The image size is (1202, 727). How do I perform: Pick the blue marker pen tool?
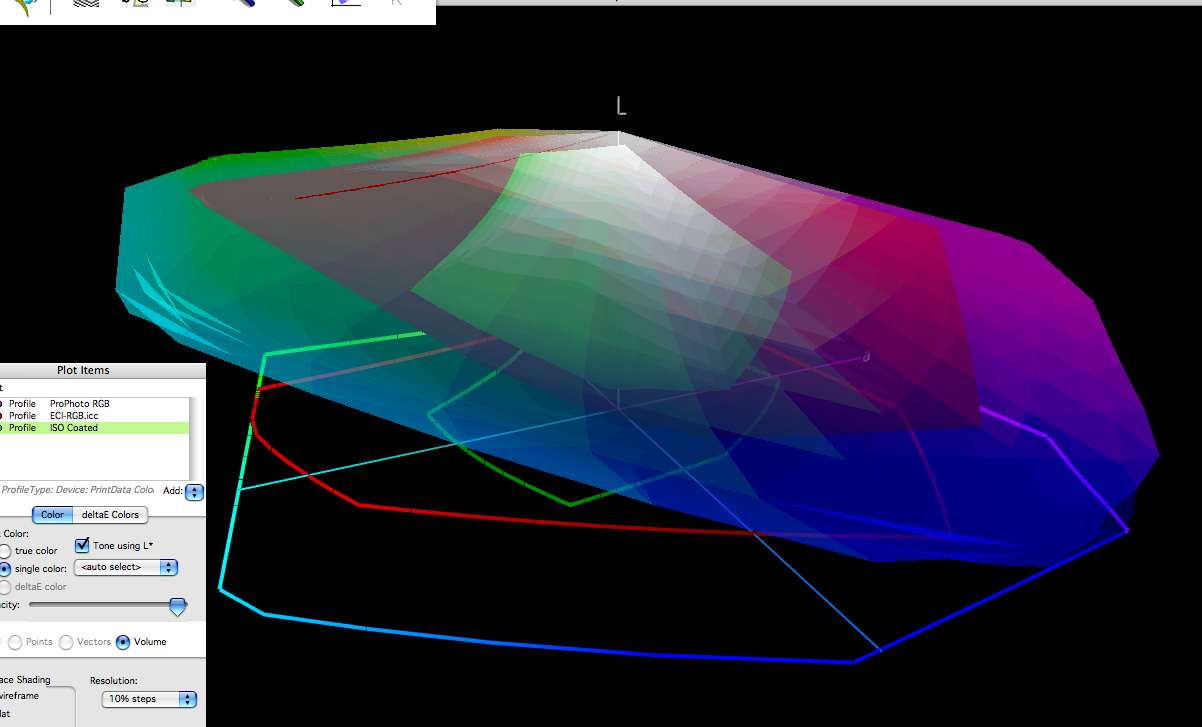(x=246, y=5)
